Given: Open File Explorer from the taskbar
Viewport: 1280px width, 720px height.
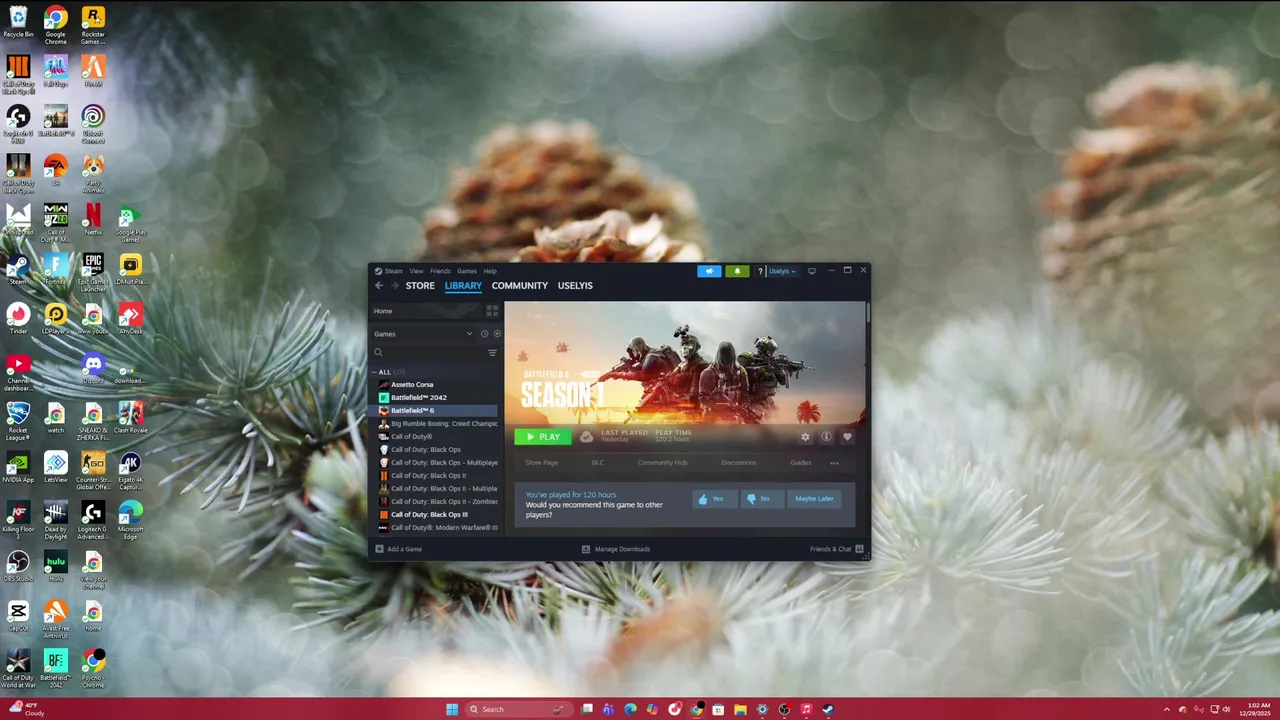Looking at the screenshot, I should tap(740, 709).
